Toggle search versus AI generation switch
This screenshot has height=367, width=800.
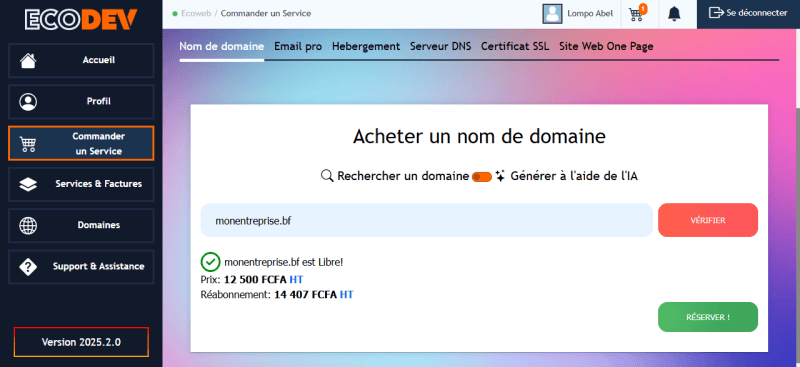point(482,177)
